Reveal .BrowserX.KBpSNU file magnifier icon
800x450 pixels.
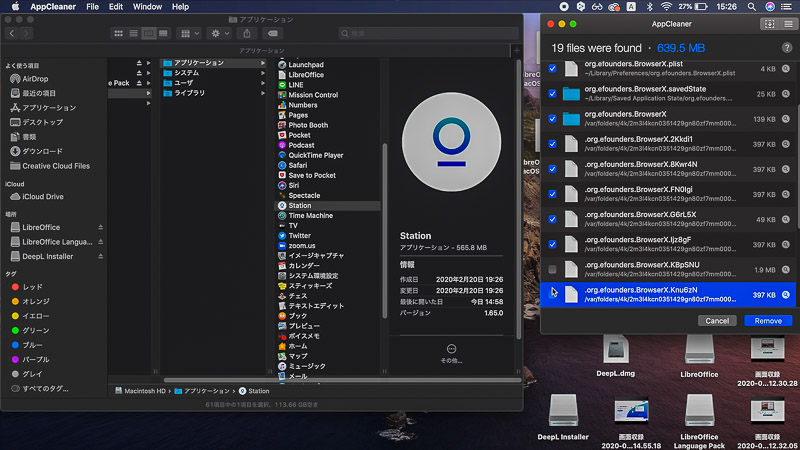click(x=786, y=269)
